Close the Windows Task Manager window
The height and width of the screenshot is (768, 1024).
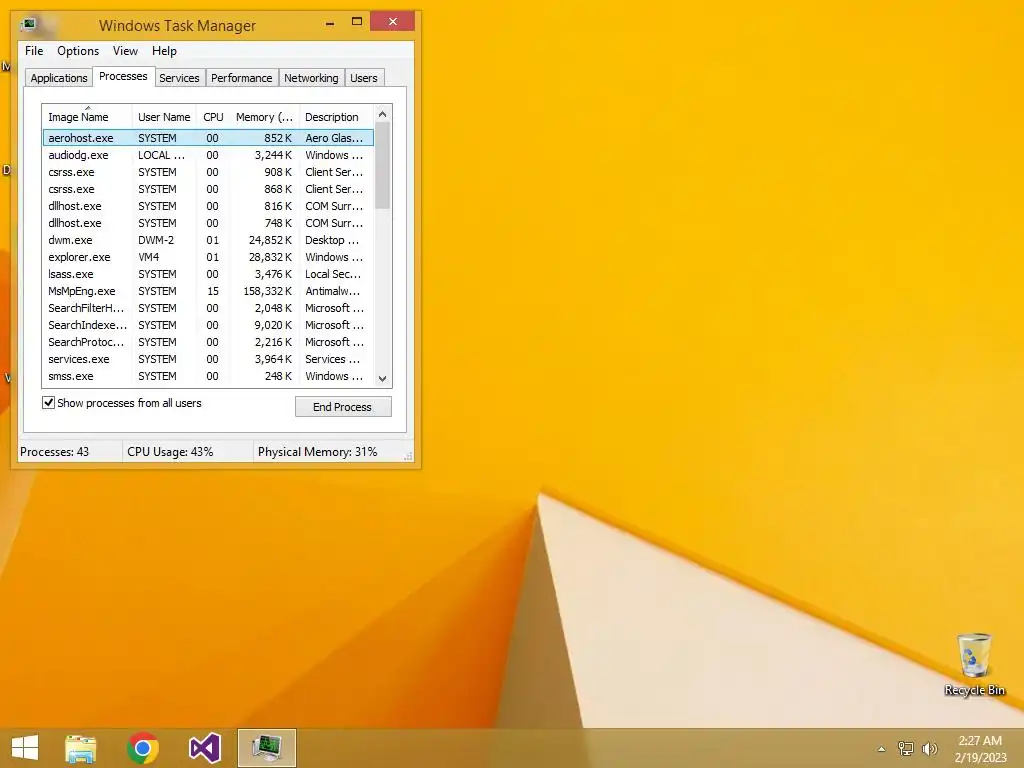pyautogui.click(x=392, y=22)
